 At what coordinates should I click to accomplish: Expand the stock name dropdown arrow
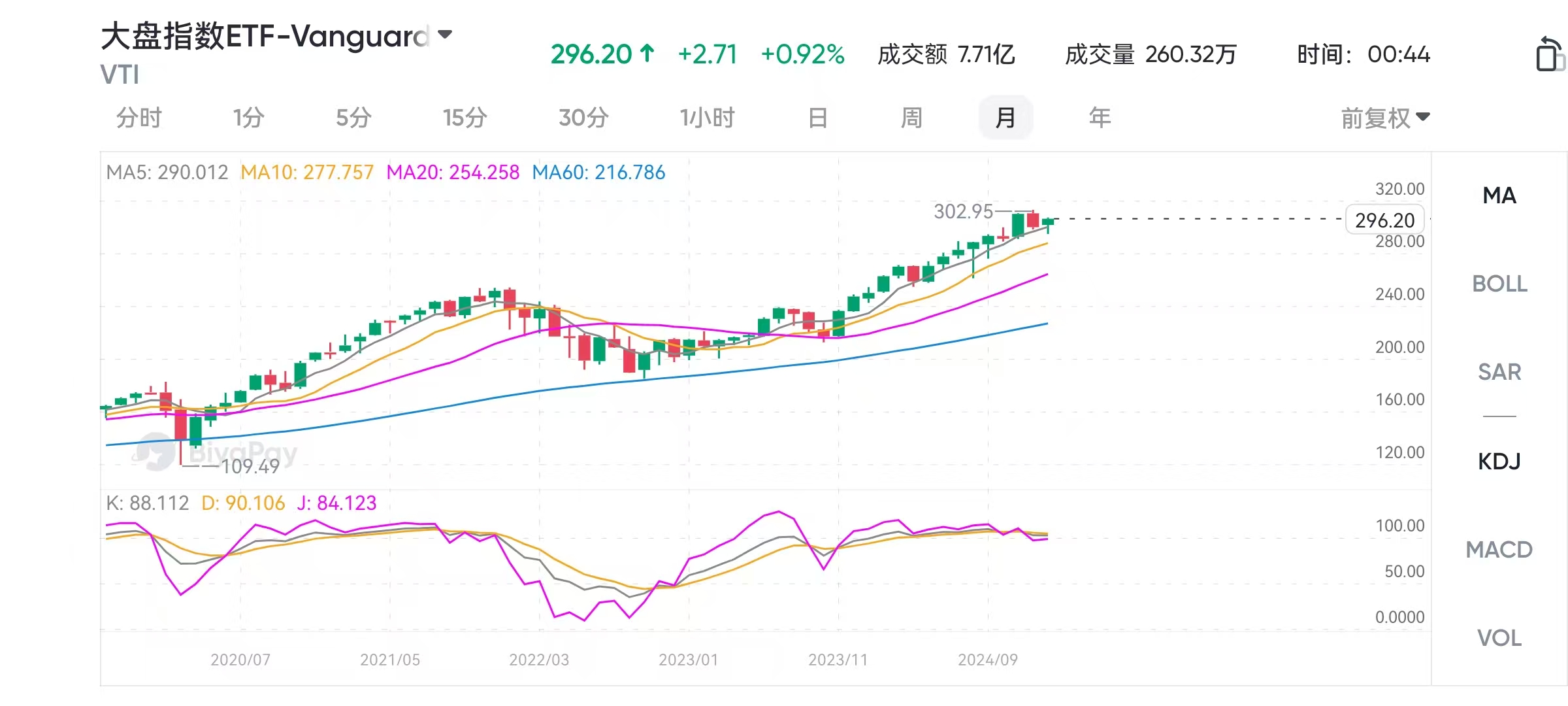(445, 35)
